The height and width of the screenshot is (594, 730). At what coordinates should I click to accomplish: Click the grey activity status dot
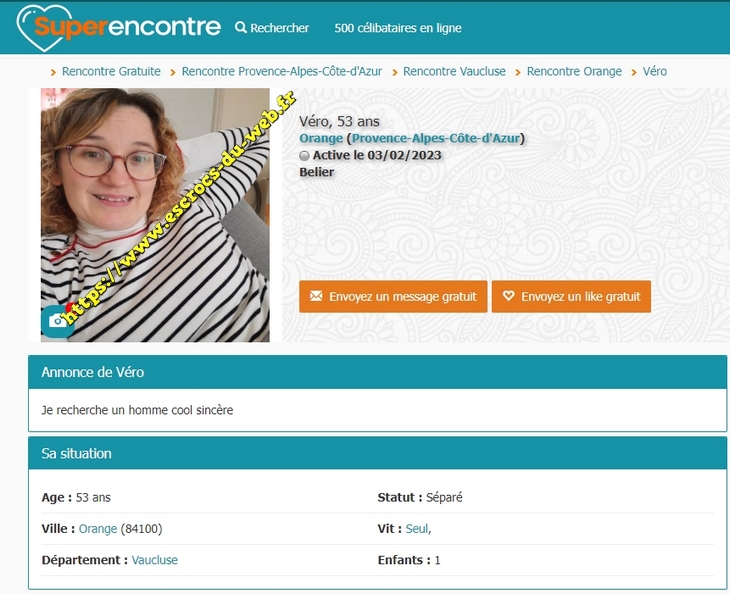[x=304, y=155]
